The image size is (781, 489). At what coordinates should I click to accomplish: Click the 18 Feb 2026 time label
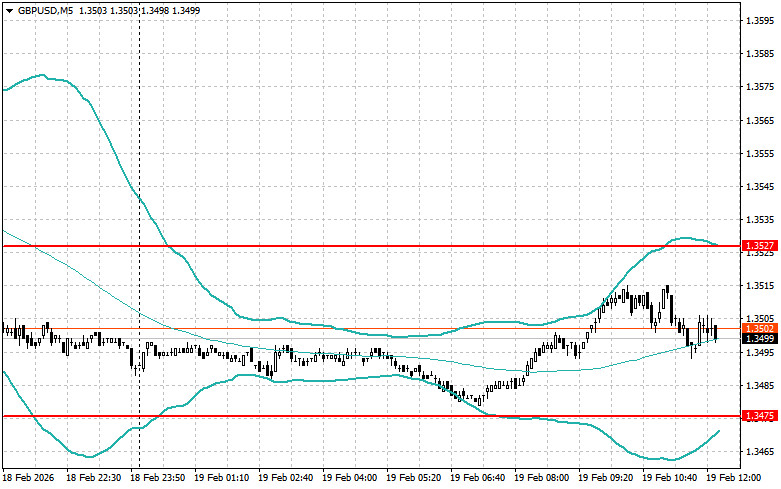tap(28, 478)
